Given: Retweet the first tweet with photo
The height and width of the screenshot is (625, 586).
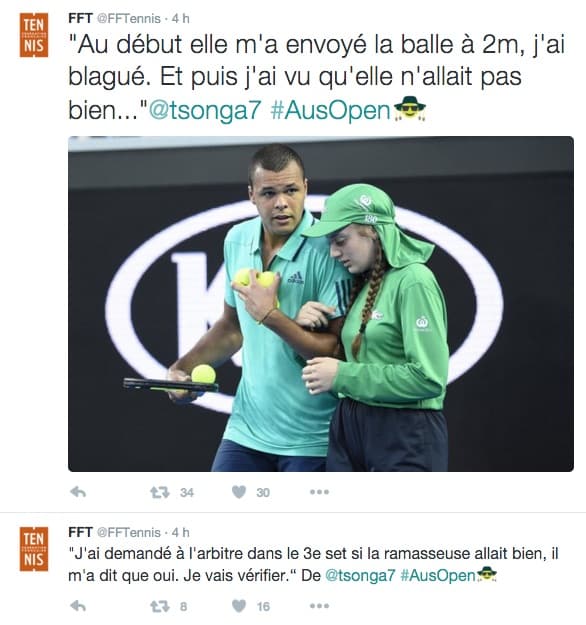Looking at the screenshot, I should (x=160, y=493).
